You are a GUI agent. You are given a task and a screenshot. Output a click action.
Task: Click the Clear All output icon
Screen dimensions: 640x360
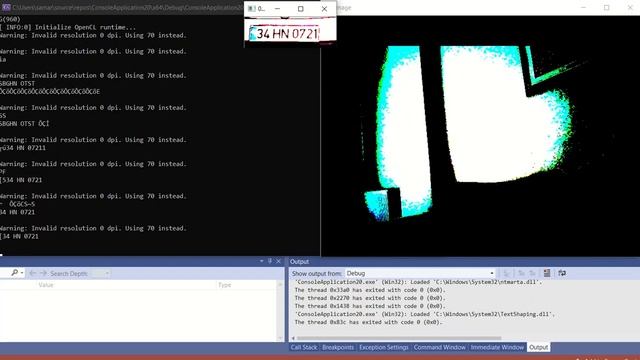pyautogui.click(x=547, y=273)
